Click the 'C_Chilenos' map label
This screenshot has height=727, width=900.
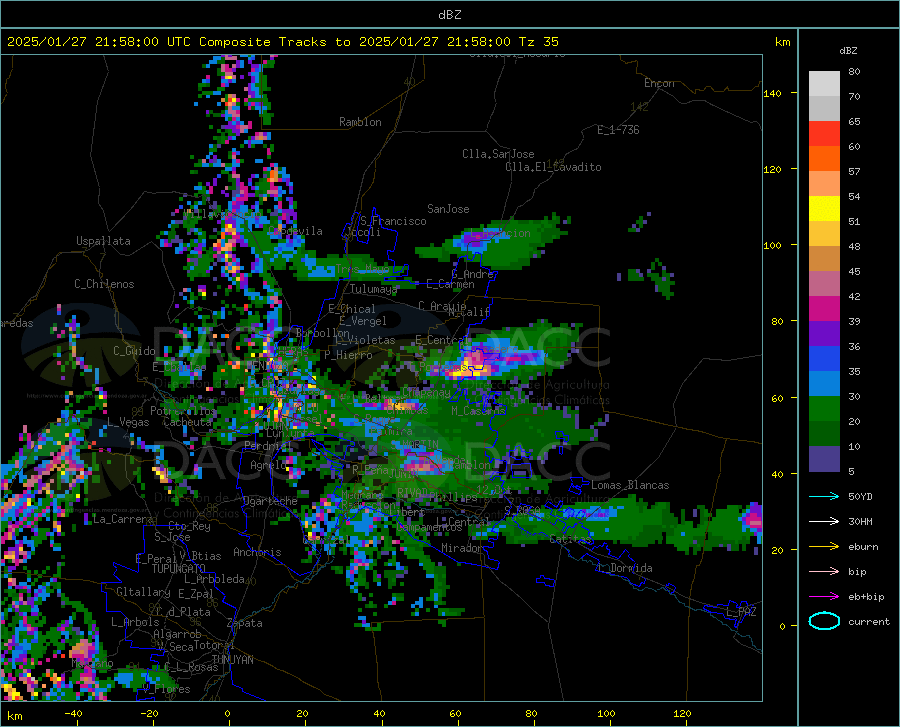[x=104, y=284]
